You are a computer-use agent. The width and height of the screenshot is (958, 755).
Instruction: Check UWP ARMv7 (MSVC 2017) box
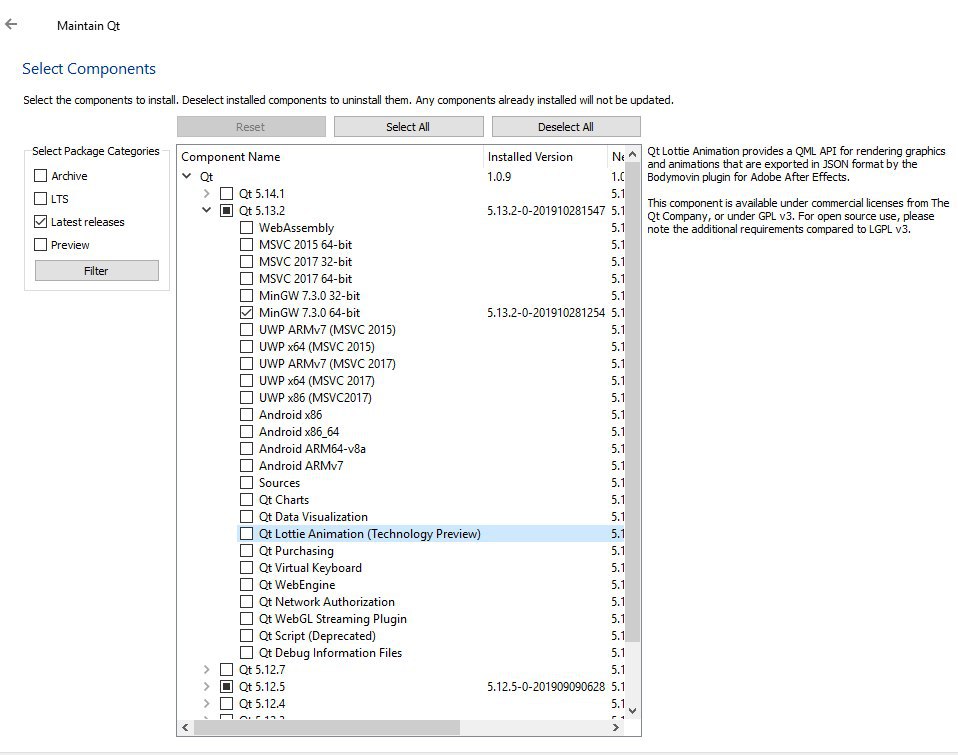click(246, 363)
